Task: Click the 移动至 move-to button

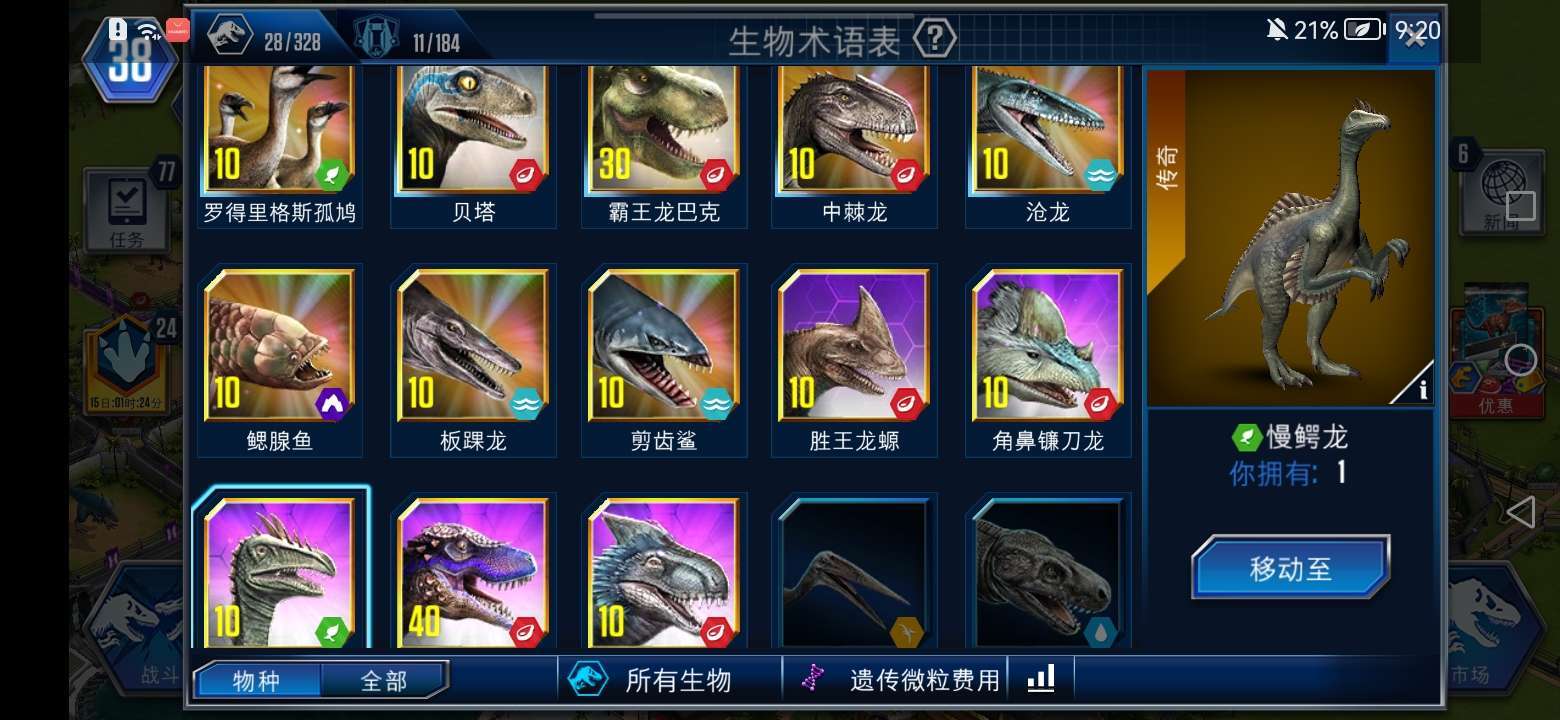Action: tap(1290, 567)
